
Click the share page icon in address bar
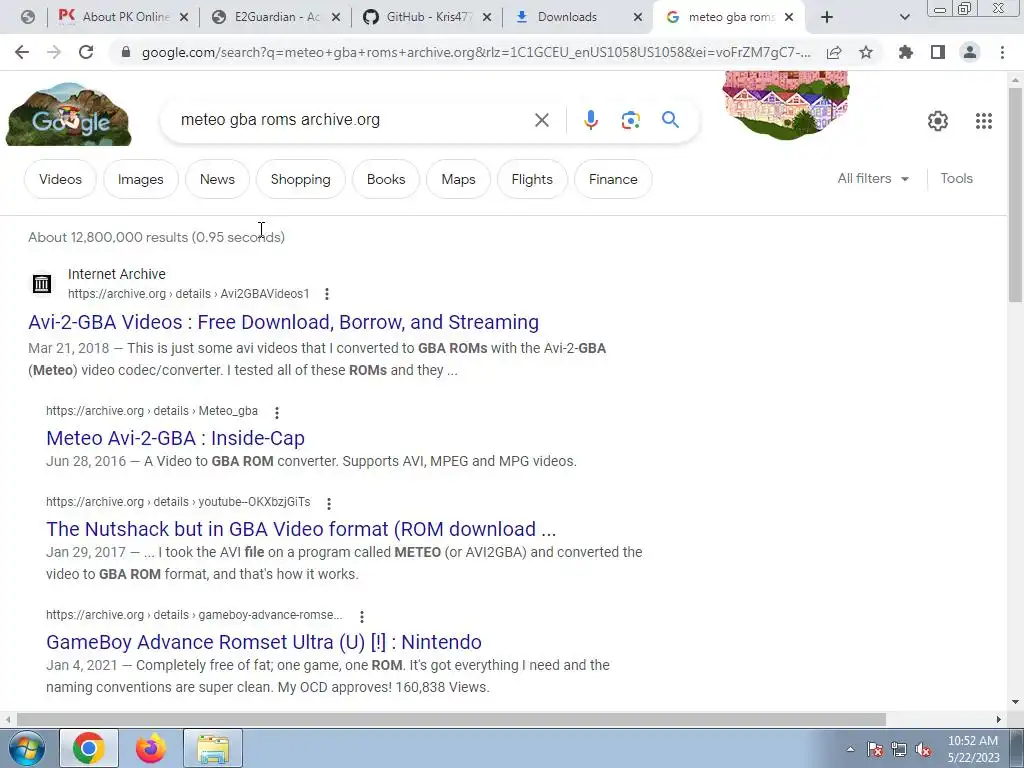[834, 53]
